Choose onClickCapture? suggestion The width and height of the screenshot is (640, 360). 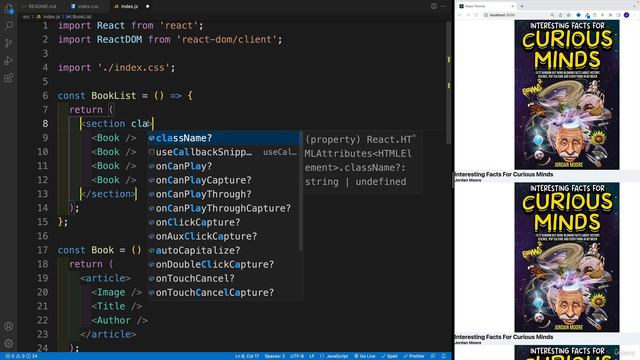point(224,222)
